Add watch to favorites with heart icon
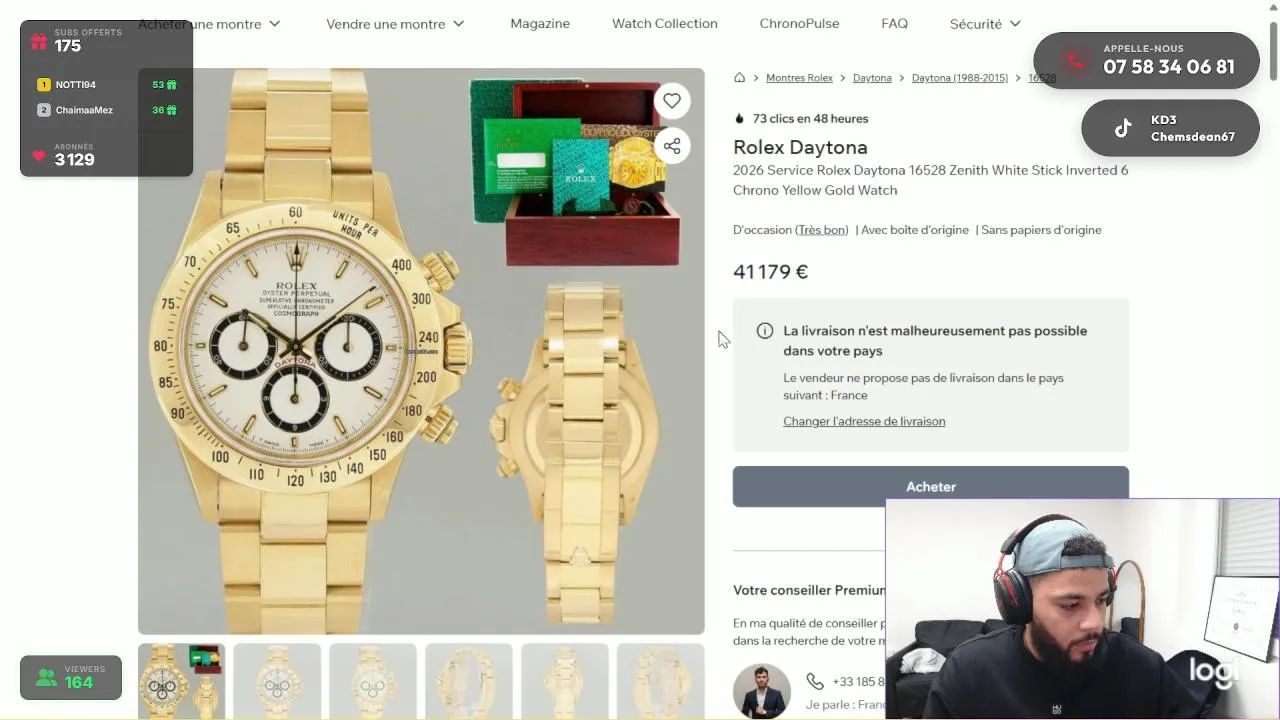1280x720 pixels. (672, 100)
